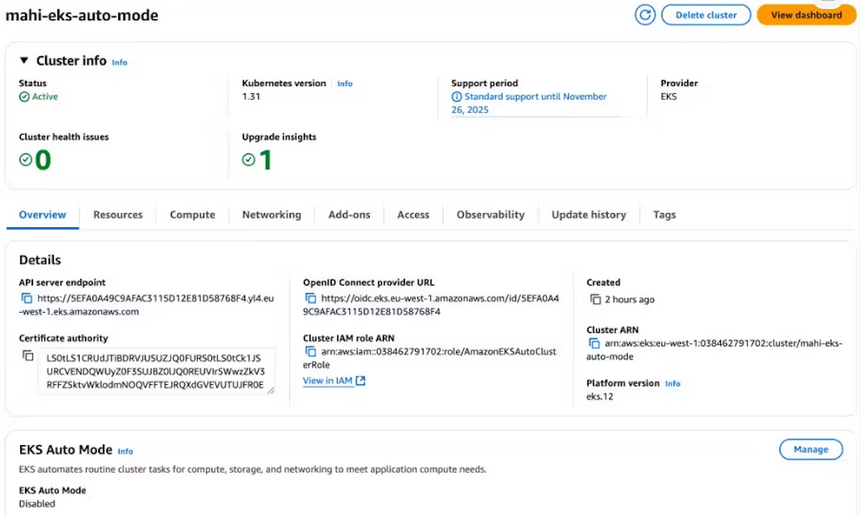
Task: Open the Add-ons tab
Action: (349, 214)
